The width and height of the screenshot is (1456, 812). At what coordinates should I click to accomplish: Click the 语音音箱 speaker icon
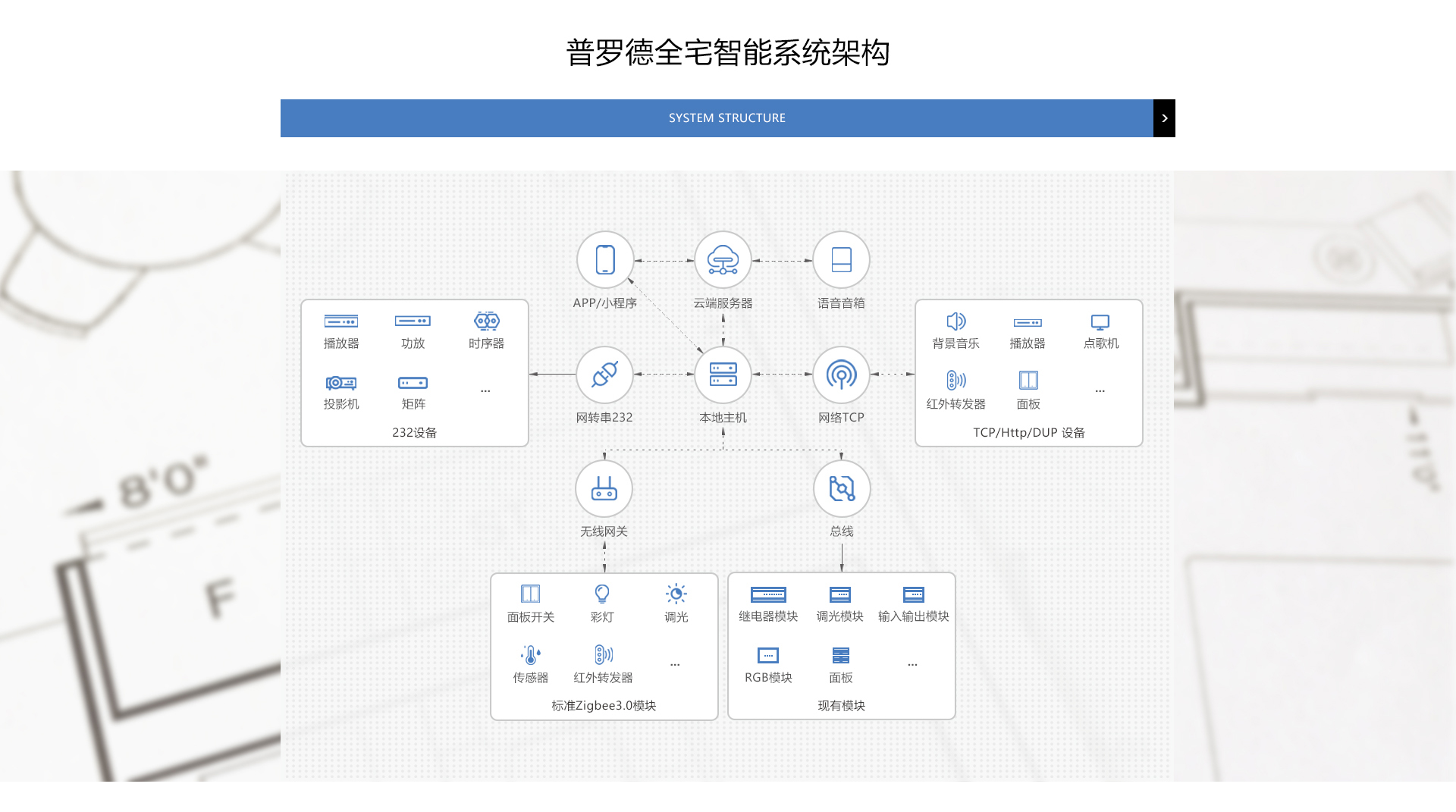click(841, 260)
